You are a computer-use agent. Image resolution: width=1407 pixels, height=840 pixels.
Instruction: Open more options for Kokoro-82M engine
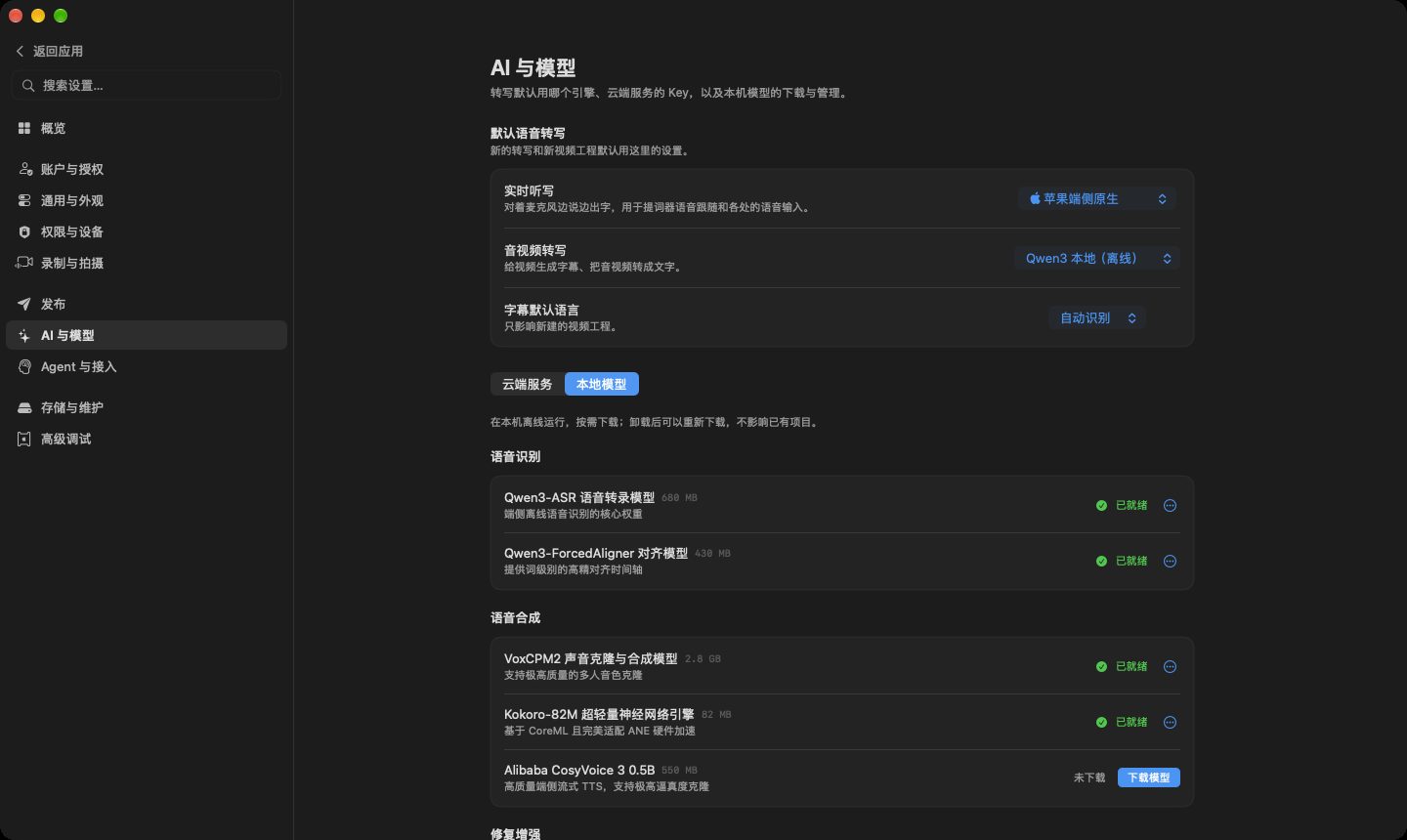point(1170,722)
